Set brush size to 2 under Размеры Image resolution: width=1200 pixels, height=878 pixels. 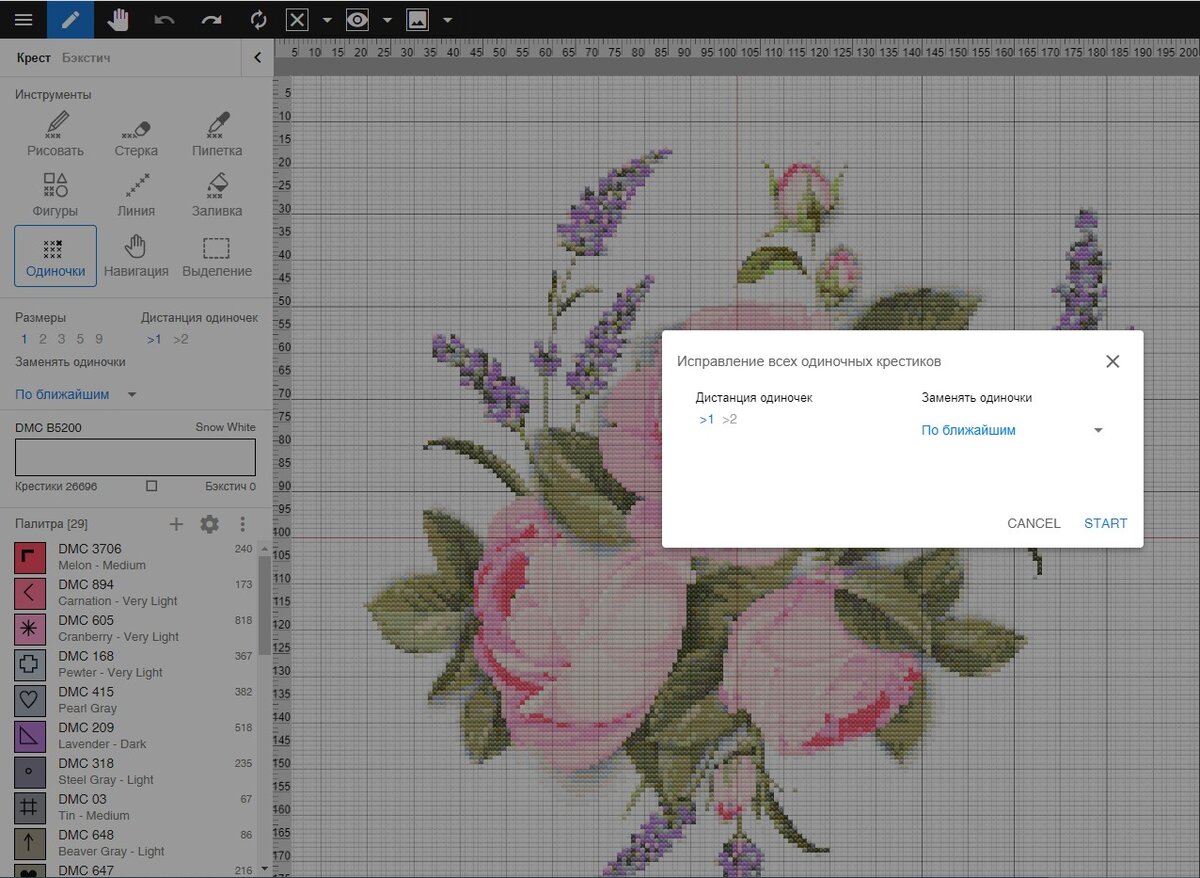tap(43, 339)
